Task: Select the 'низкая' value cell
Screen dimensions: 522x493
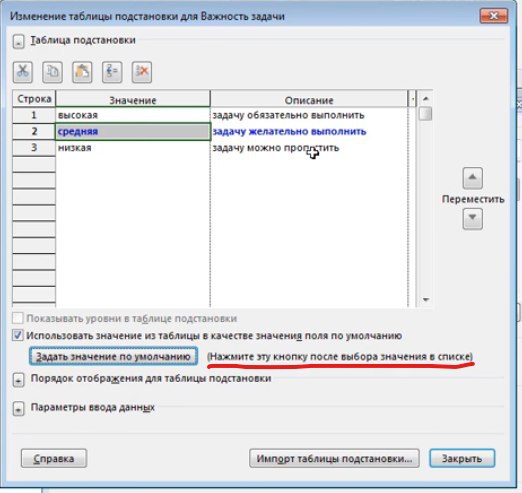Action: [133, 148]
